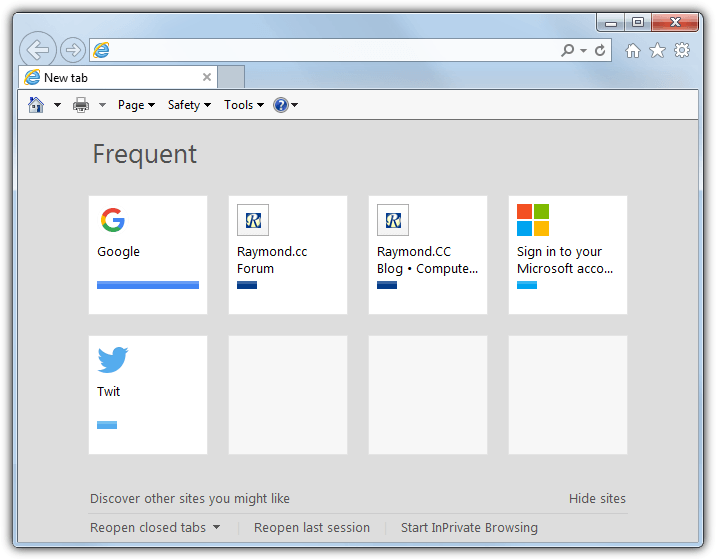Expand the Print dropdown arrow

click(x=102, y=105)
